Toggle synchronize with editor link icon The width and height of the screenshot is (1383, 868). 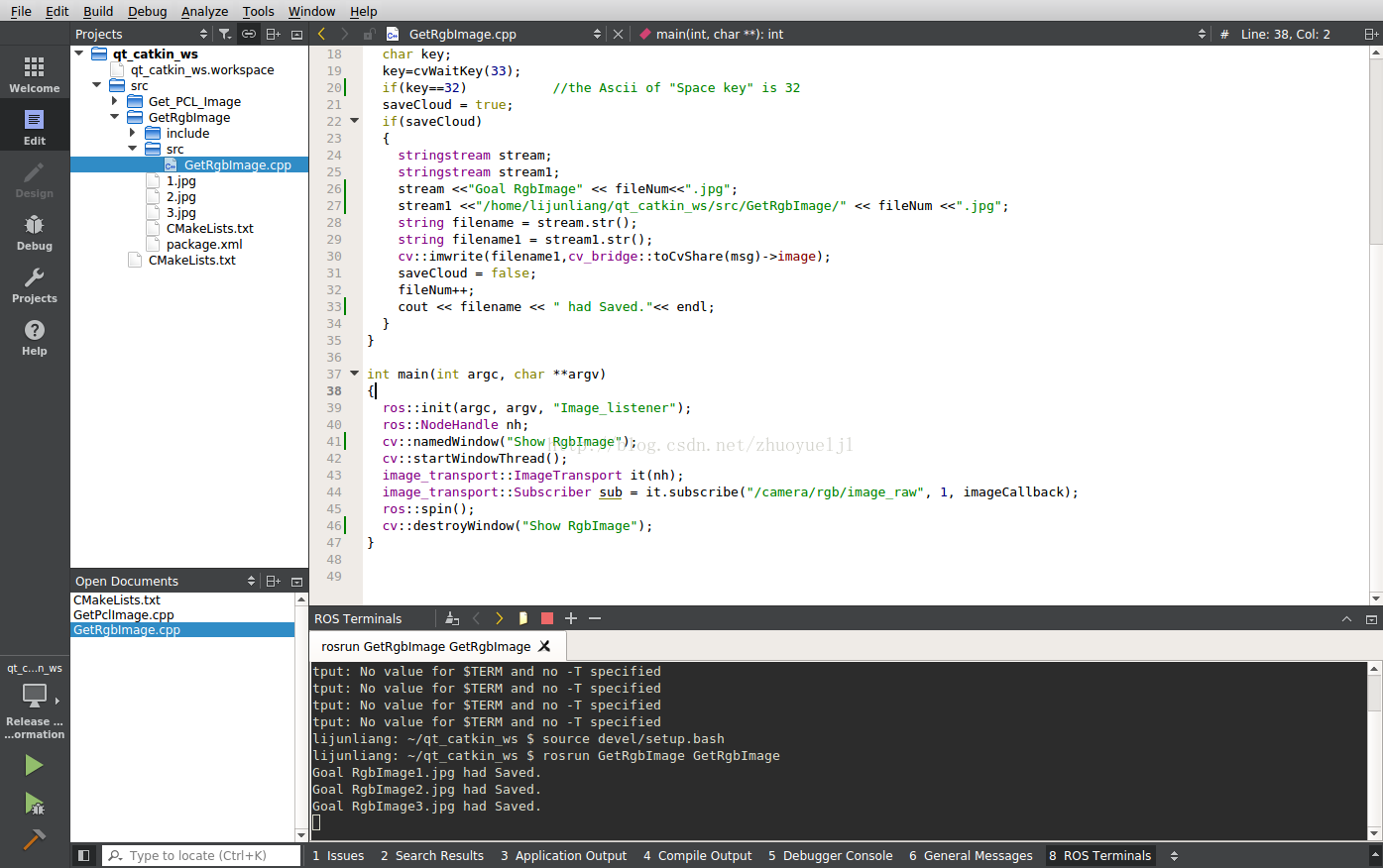point(249,34)
